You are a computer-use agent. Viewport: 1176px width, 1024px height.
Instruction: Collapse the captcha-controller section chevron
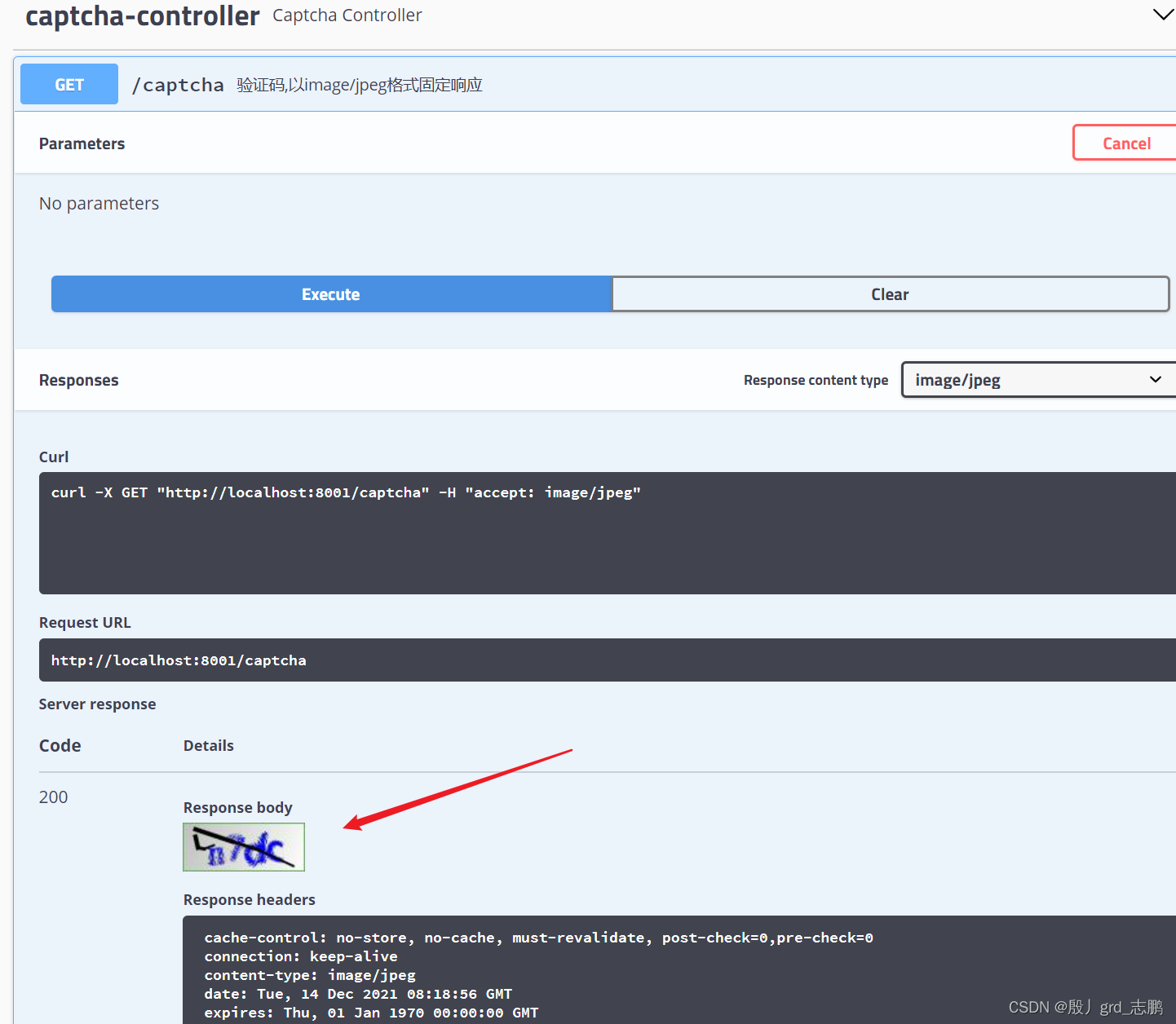click(x=1163, y=15)
